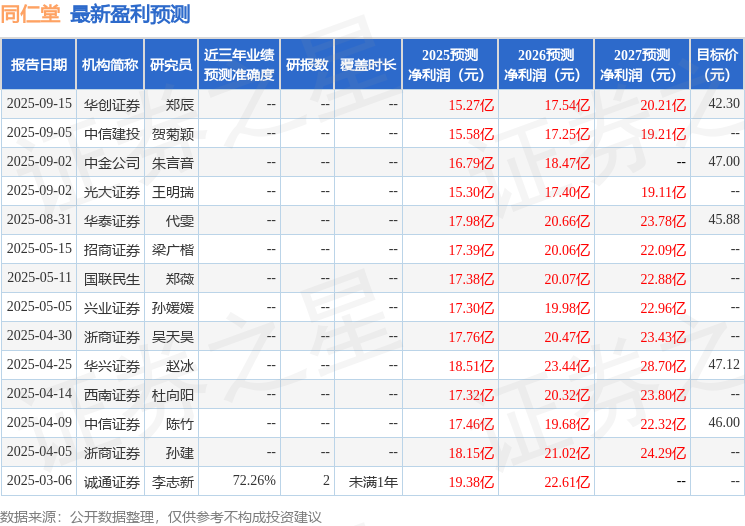Click the 最新盈利预测 heading
745x526 pixels.
coord(130,14)
